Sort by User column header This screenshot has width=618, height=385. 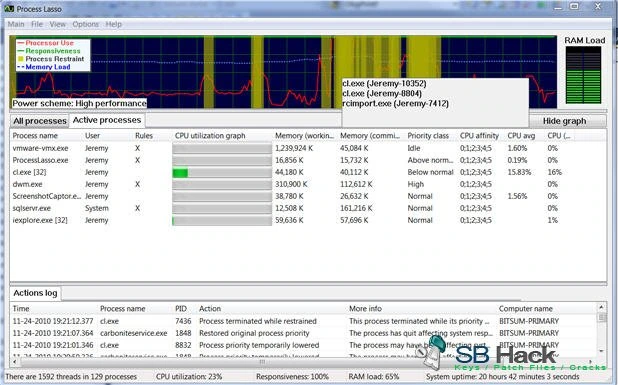click(93, 136)
